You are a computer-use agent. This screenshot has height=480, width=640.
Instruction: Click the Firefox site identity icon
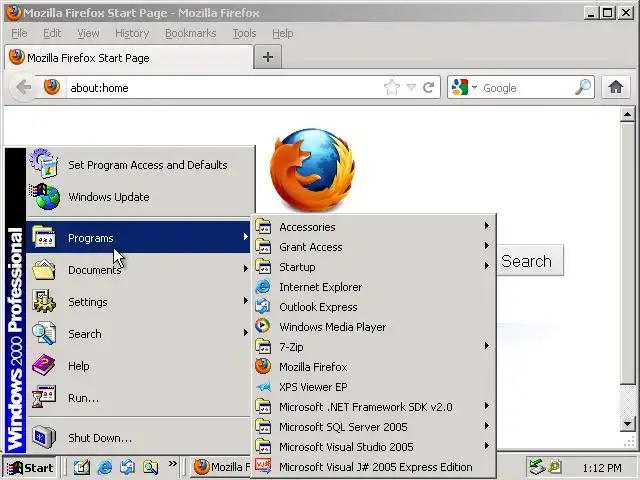coord(52,87)
